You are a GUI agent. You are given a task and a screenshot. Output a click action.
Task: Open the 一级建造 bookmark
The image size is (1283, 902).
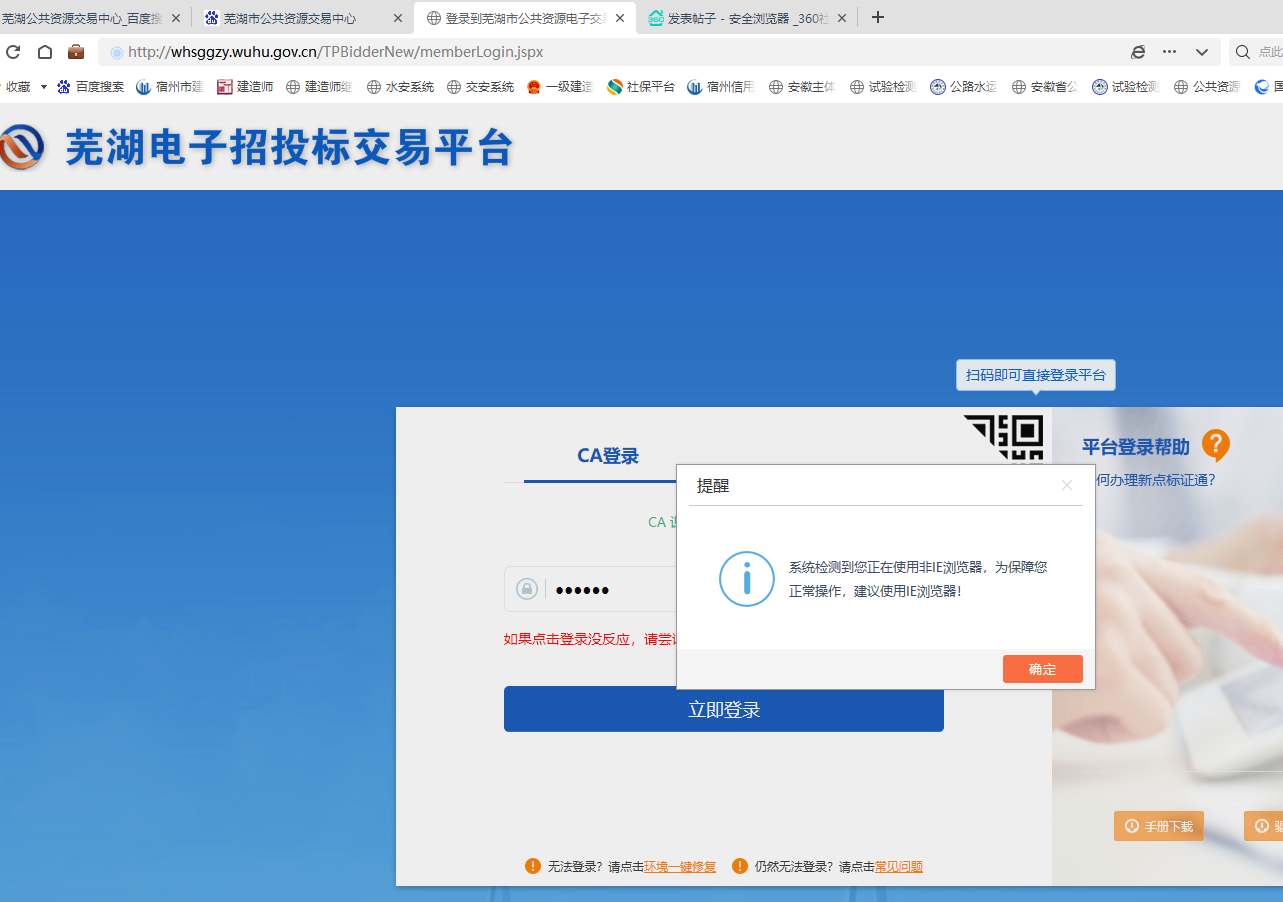point(560,87)
